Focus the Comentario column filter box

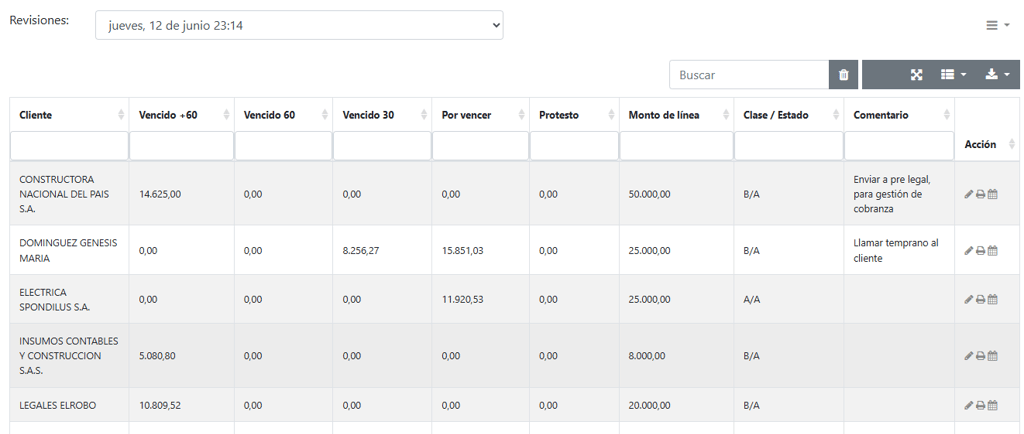899,146
